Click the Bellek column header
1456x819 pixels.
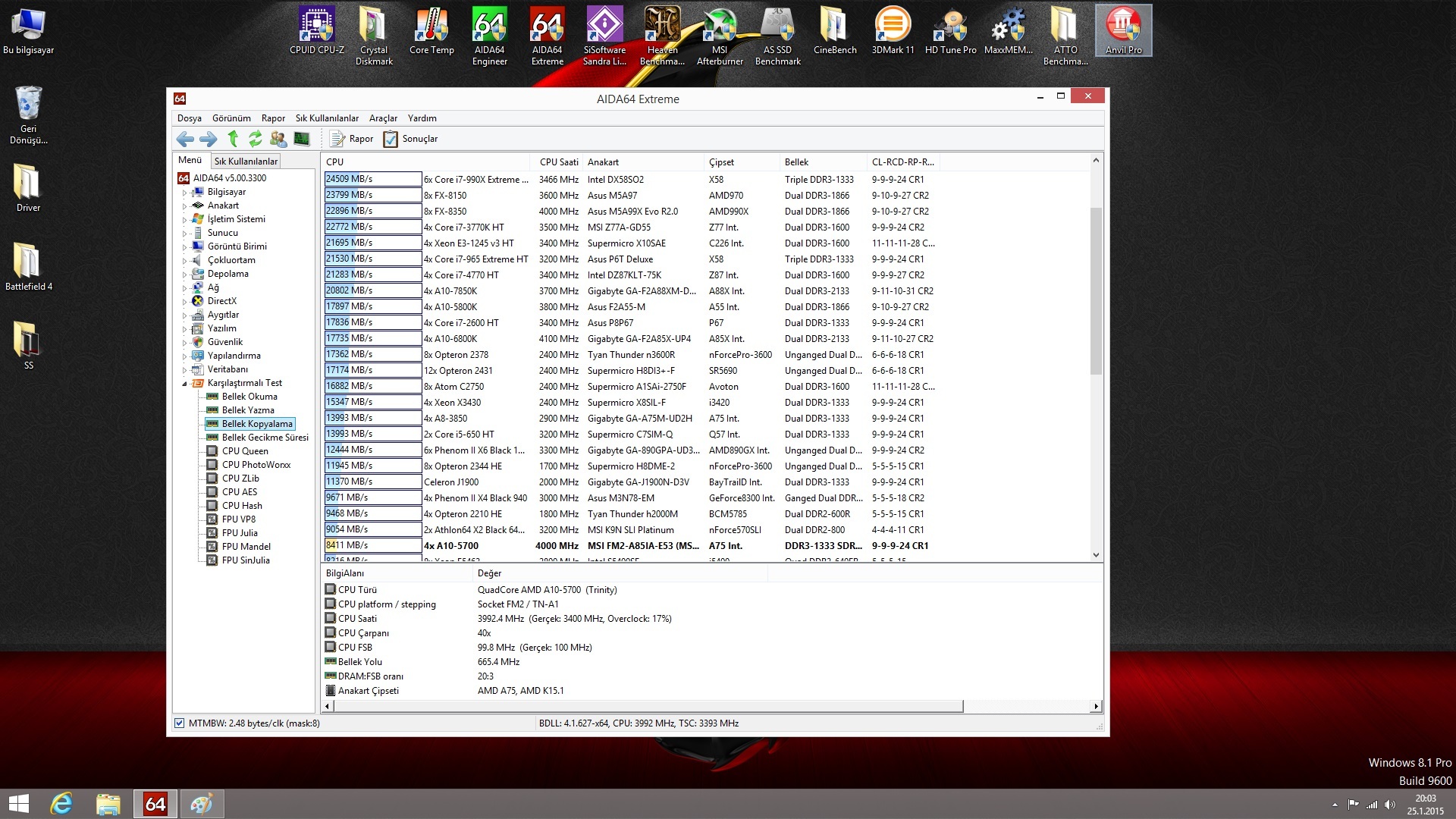pos(823,162)
